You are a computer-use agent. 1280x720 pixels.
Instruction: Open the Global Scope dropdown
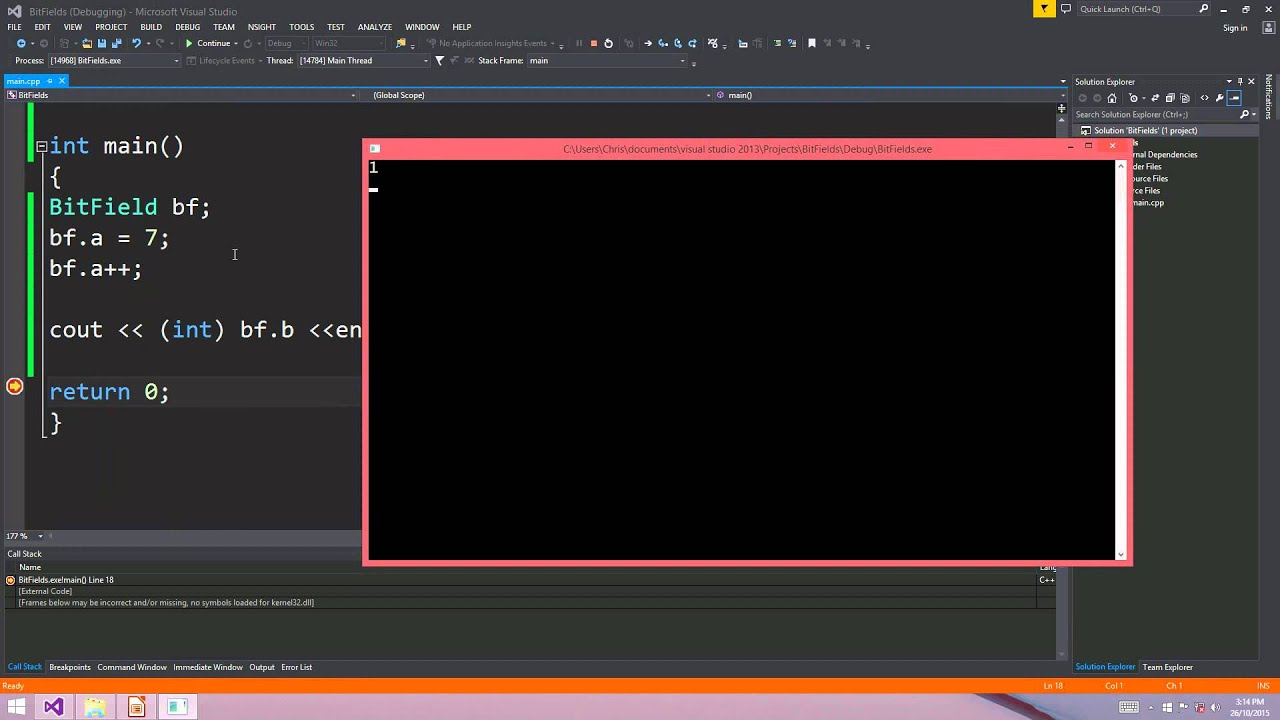click(x=540, y=95)
